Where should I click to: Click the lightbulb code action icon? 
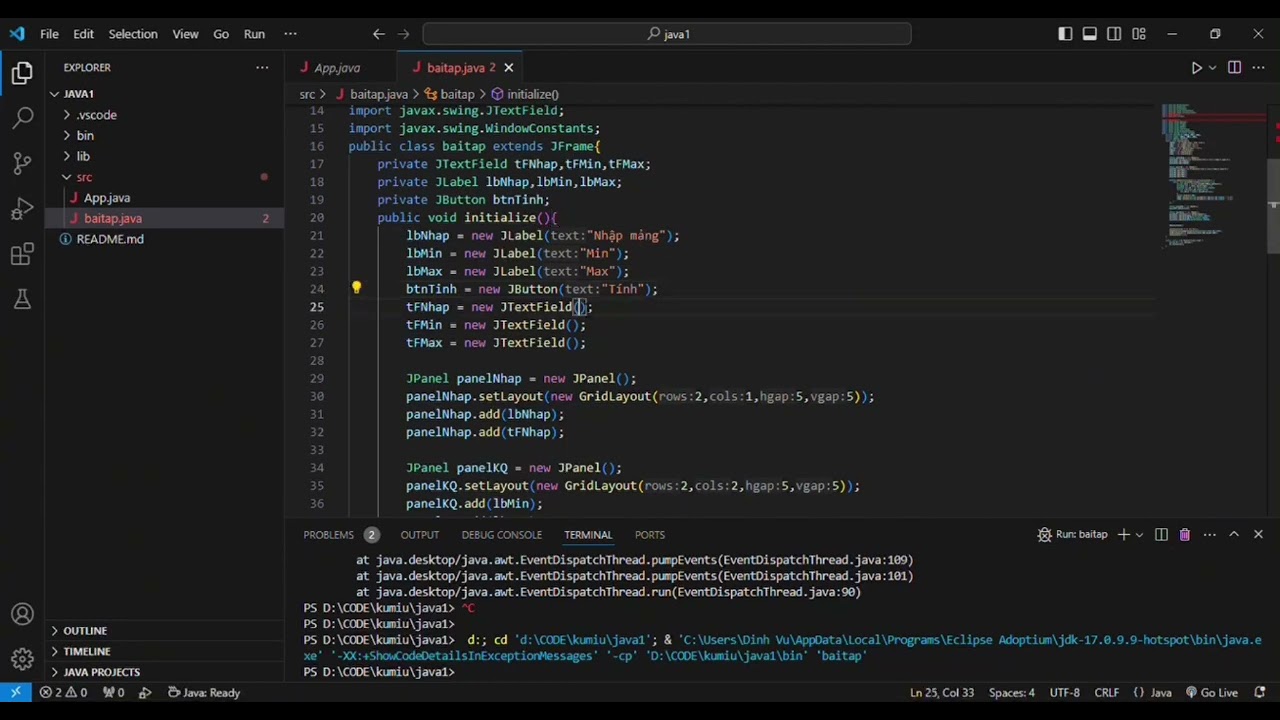356,288
